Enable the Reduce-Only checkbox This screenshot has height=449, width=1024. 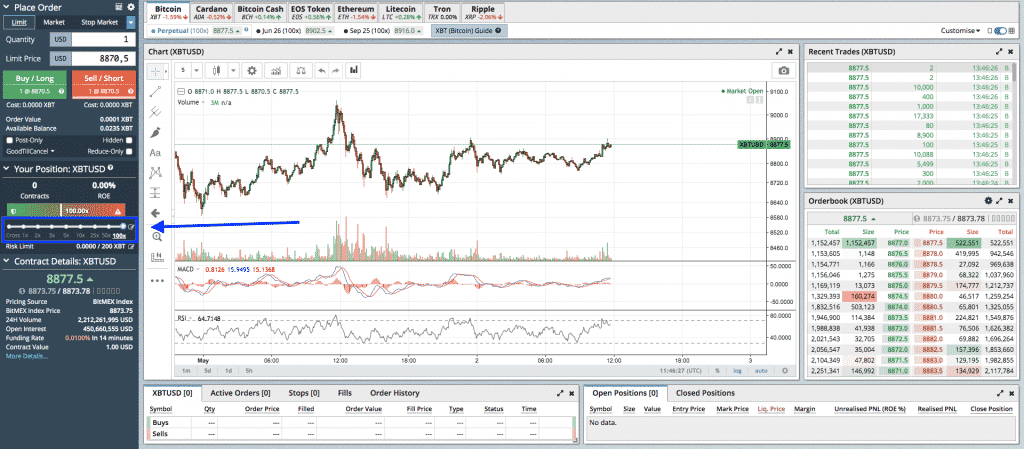[129, 151]
